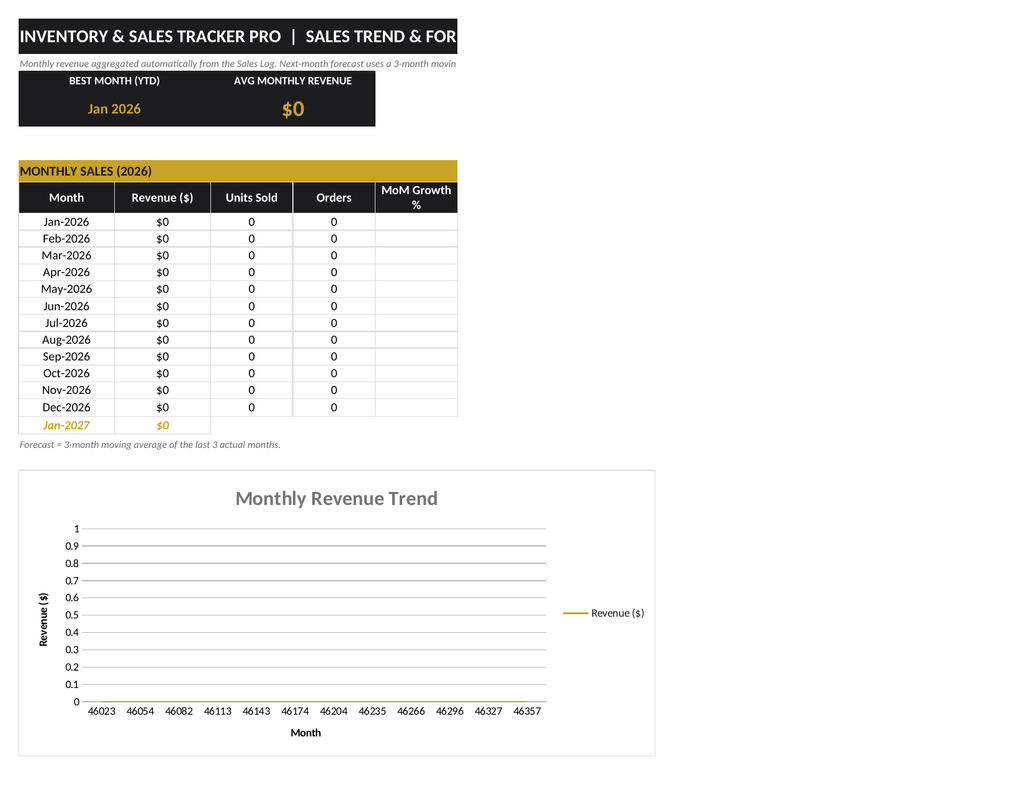Select the Feb-2026 units sold cell

coord(251,239)
